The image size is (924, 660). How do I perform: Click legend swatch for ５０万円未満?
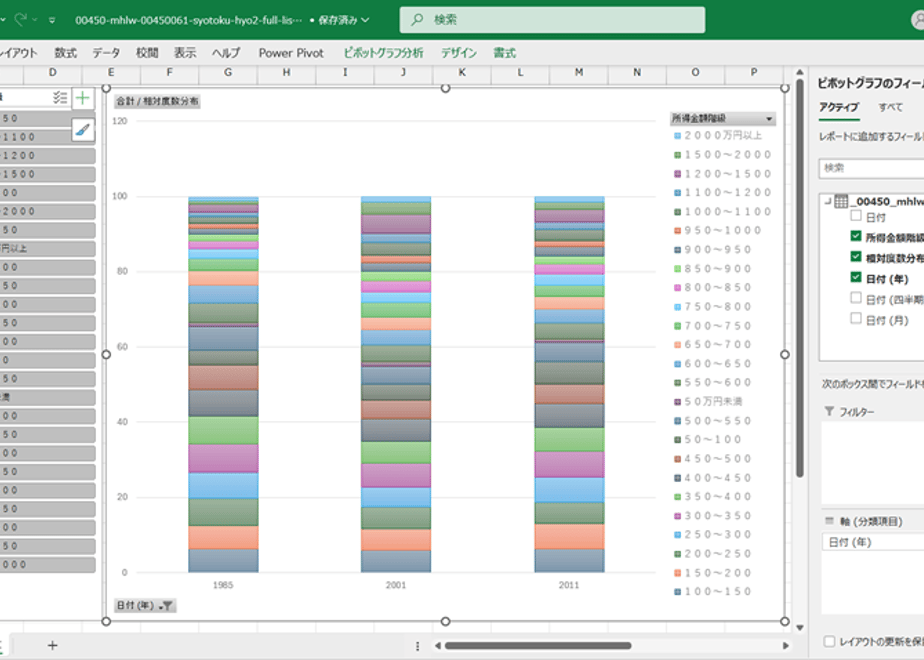pos(678,402)
